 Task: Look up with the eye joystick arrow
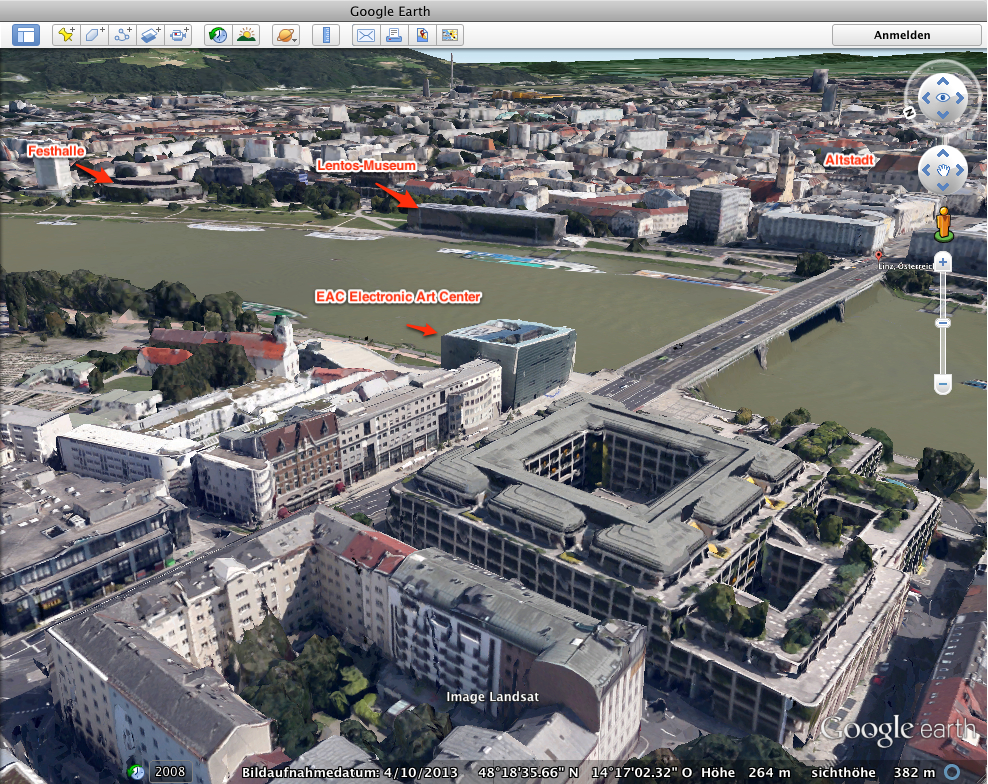point(943,81)
